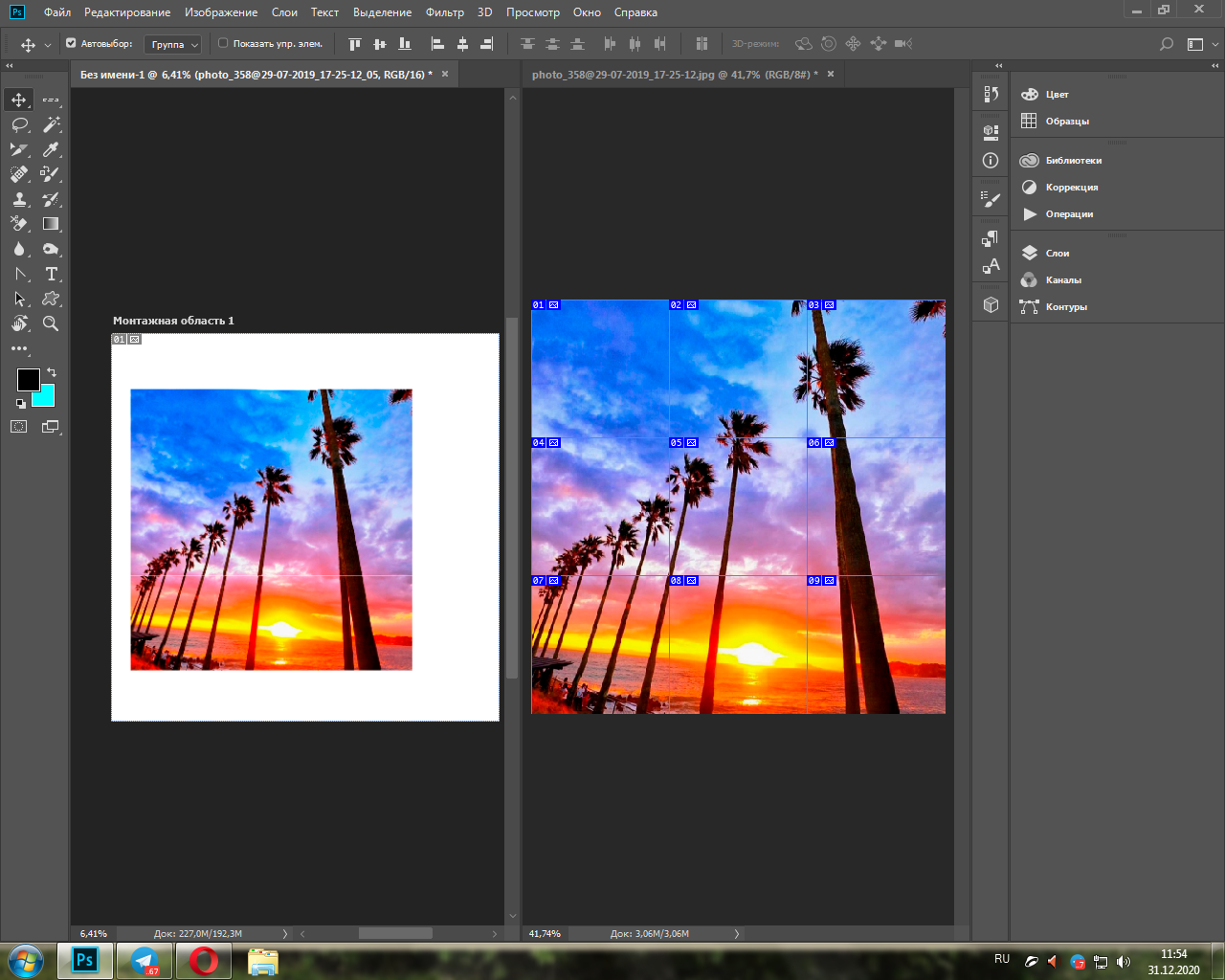1225x980 pixels.
Task: Expand status info arrow next to Док: 227,0M
Action: tap(284, 934)
